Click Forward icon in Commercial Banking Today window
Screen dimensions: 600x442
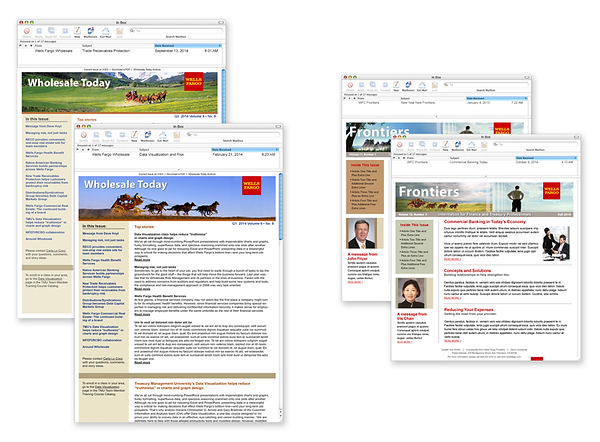click(x=435, y=145)
